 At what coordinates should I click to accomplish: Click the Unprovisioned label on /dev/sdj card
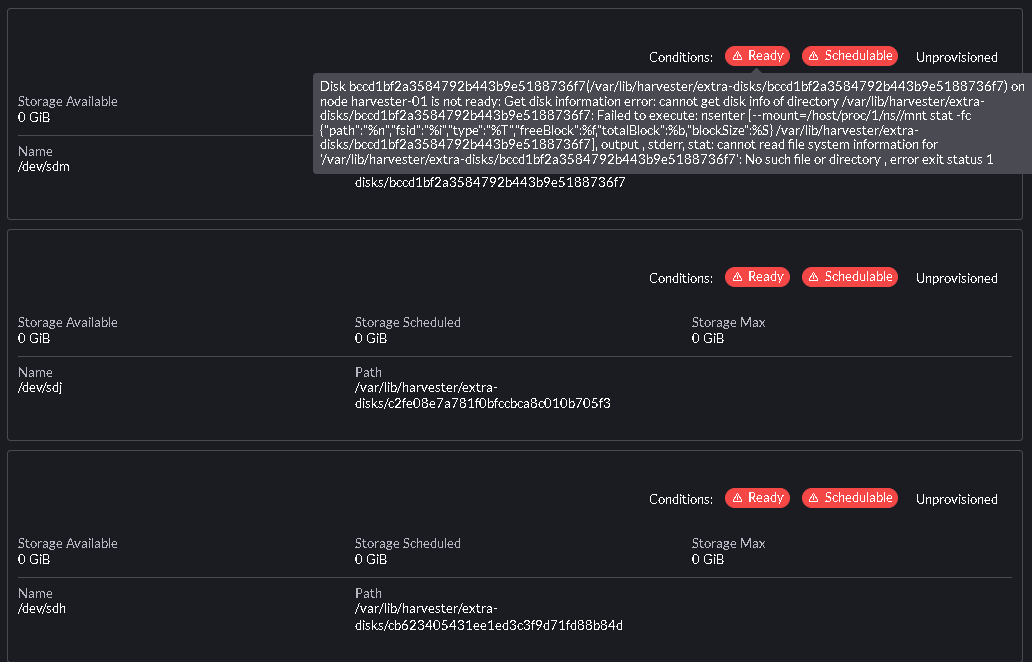click(x=956, y=278)
